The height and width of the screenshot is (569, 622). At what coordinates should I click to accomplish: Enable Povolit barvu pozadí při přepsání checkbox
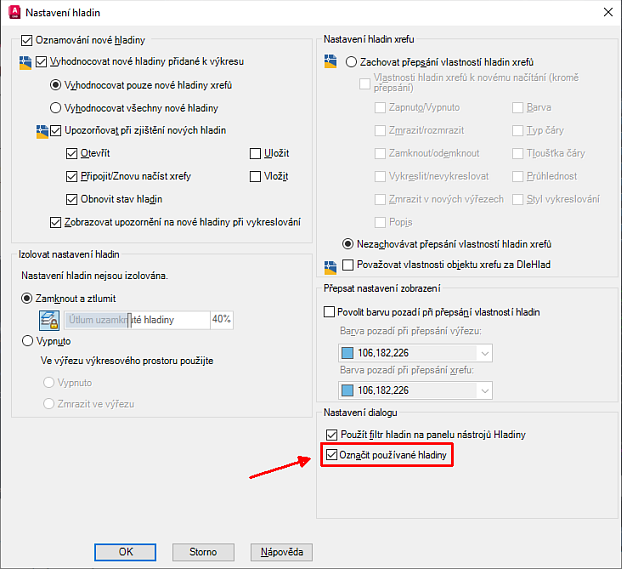coord(331,313)
